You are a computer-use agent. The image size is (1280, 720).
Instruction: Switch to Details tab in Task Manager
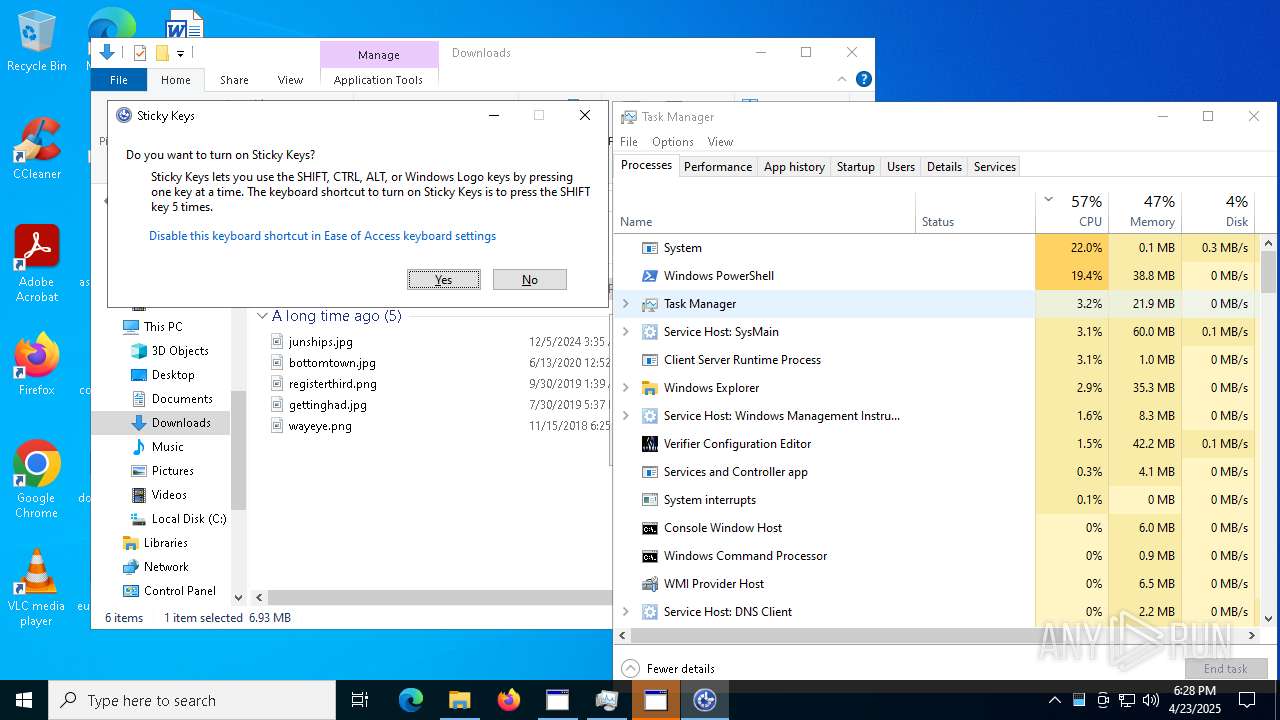944,167
